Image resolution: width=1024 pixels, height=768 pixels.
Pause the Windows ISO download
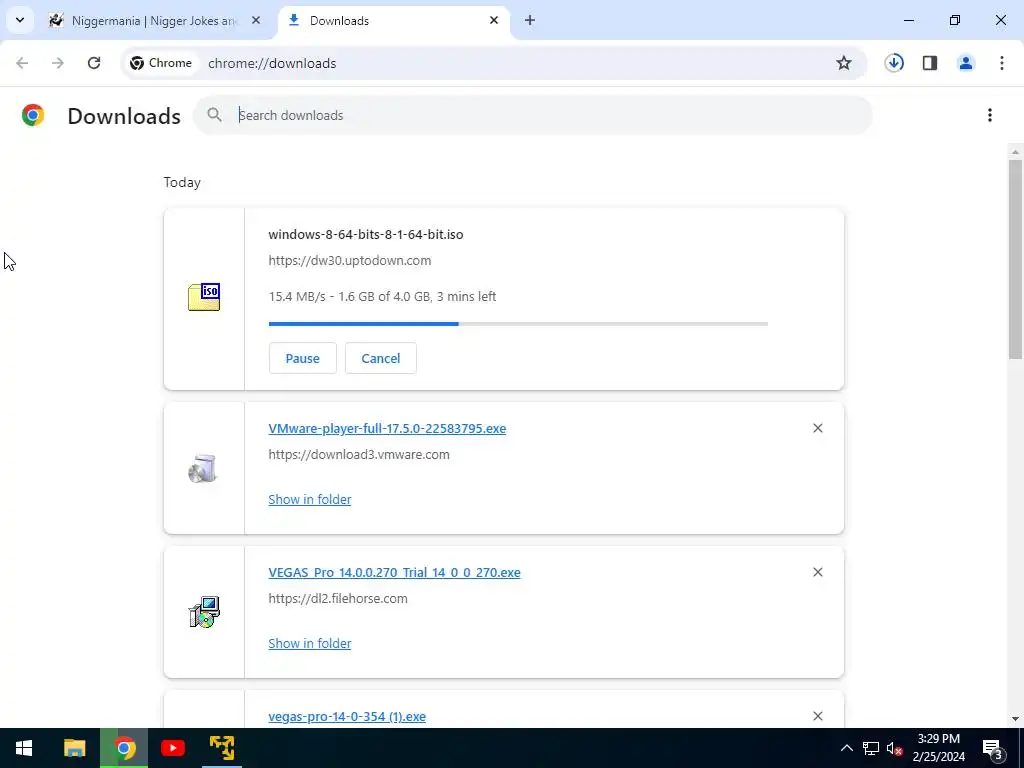pyautogui.click(x=302, y=359)
